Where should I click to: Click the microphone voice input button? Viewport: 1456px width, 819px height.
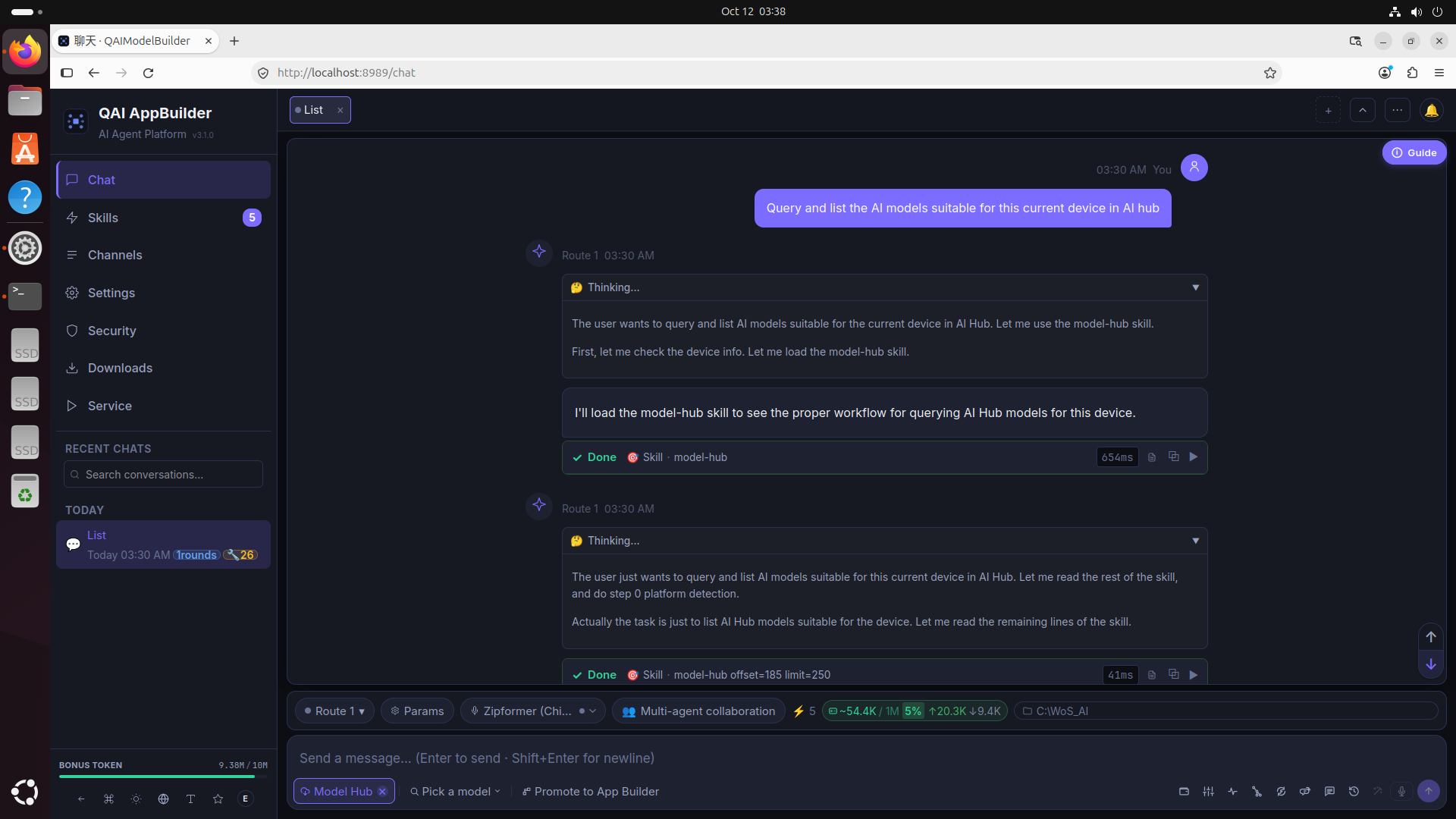point(1401,792)
